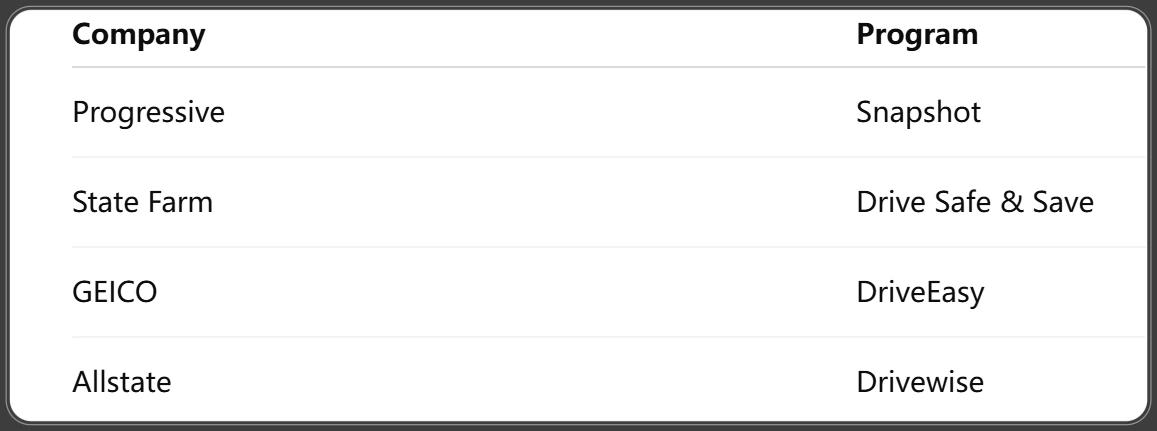Click separator between Progressive and State Farm rows
Screen dimensions: 1157x431
coord(609,157)
